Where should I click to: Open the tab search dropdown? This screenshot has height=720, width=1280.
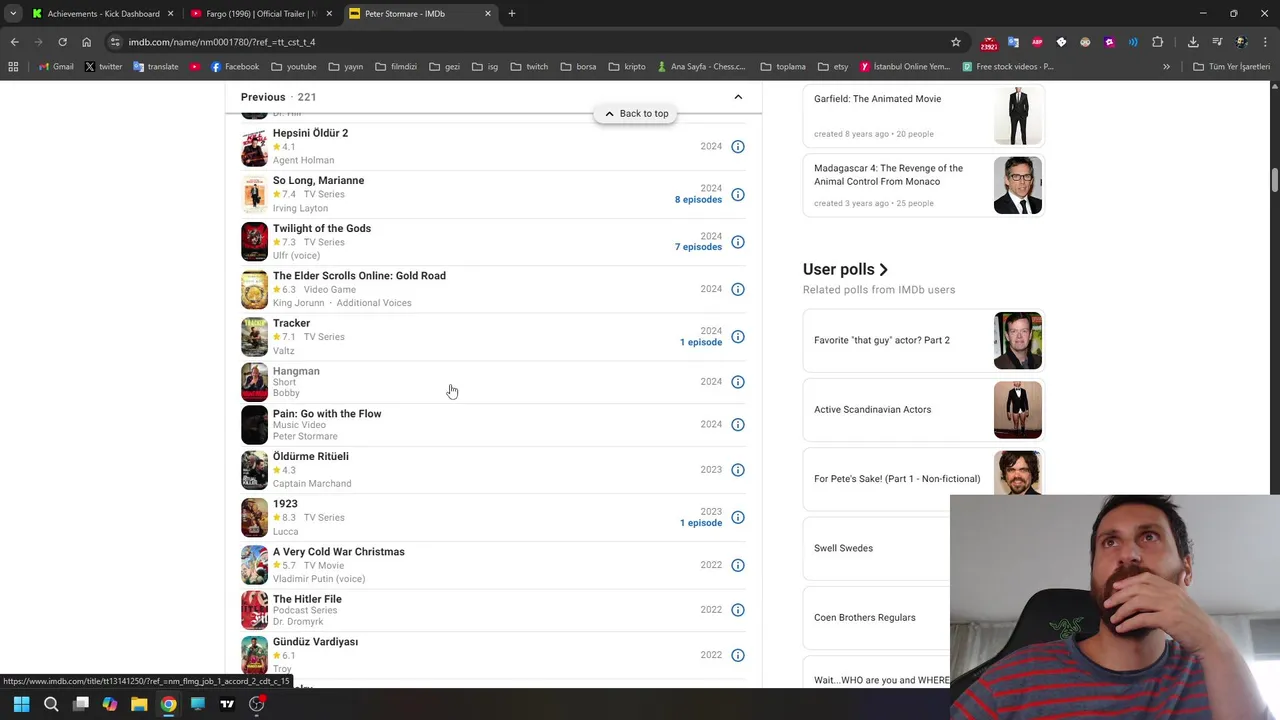coord(13,14)
